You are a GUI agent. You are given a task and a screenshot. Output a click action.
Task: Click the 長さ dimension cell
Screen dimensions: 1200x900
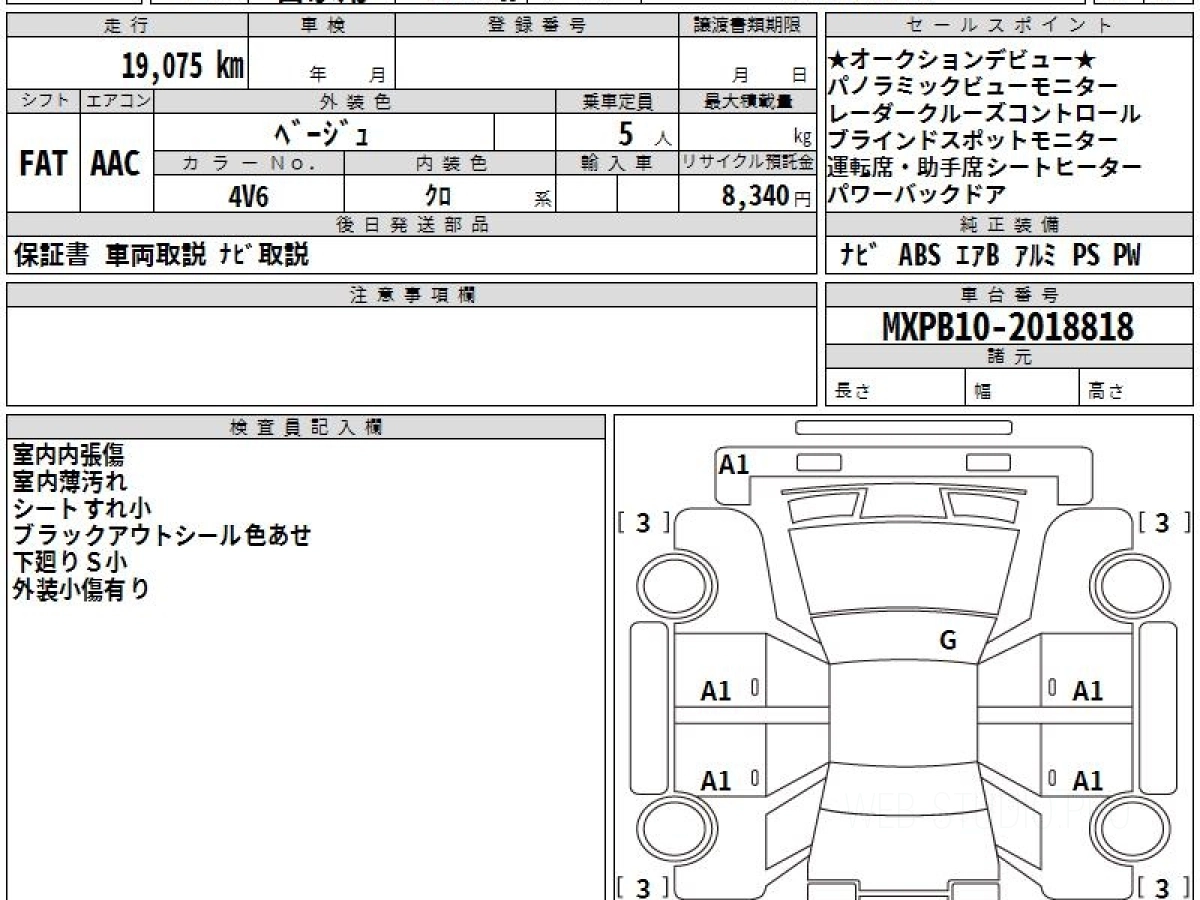click(x=895, y=388)
